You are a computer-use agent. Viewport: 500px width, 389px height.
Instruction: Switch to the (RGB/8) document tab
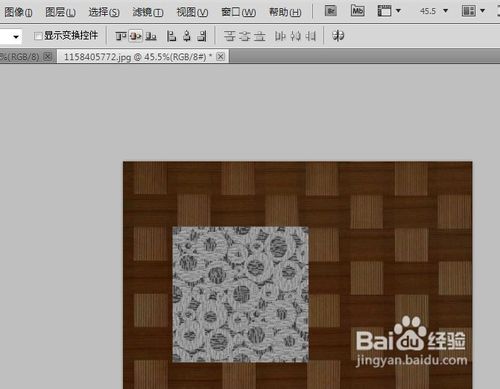coord(20,57)
